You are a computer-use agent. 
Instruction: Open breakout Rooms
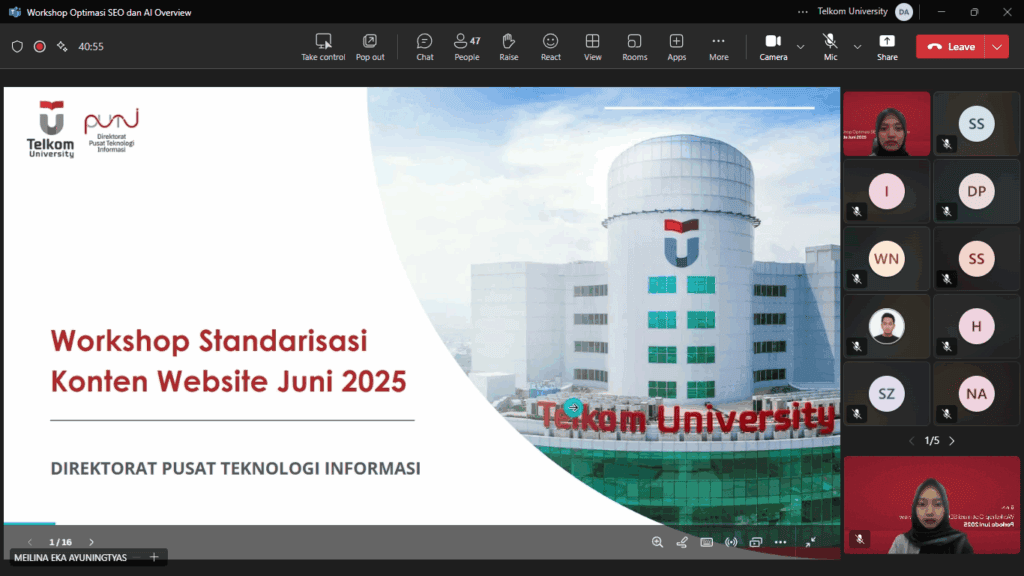[635, 47]
